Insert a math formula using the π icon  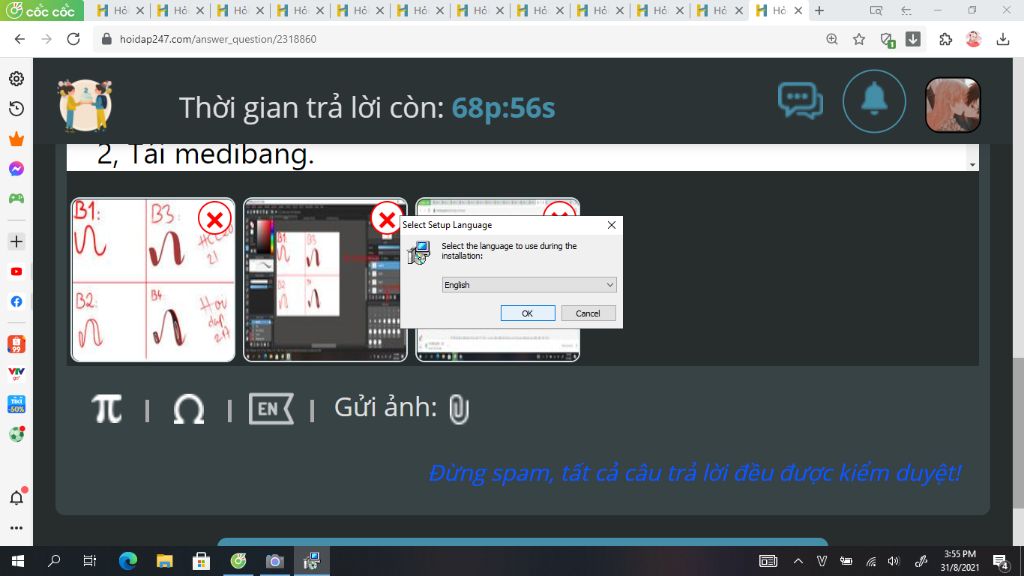point(107,408)
